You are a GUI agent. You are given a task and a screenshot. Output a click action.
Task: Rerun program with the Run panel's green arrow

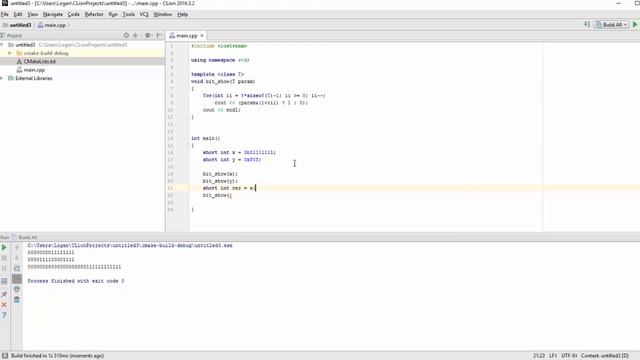(x=4, y=247)
